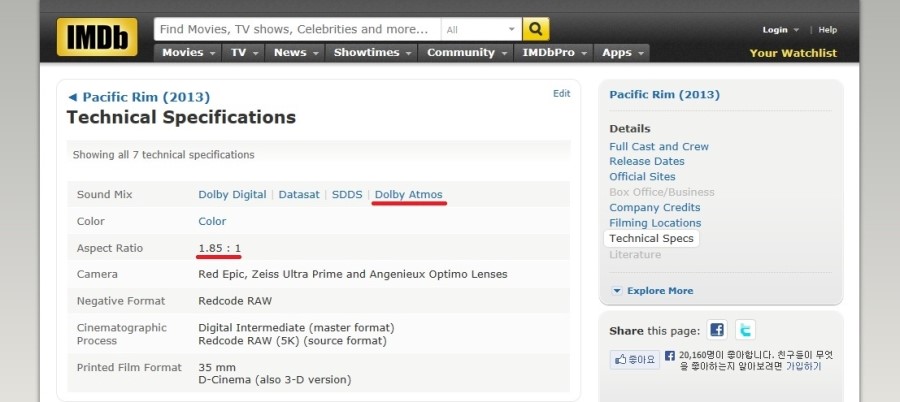Image resolution: width=900 pixels, height=402 pixels.
Task: Open the Help link
Action: [x=827, y=30]
